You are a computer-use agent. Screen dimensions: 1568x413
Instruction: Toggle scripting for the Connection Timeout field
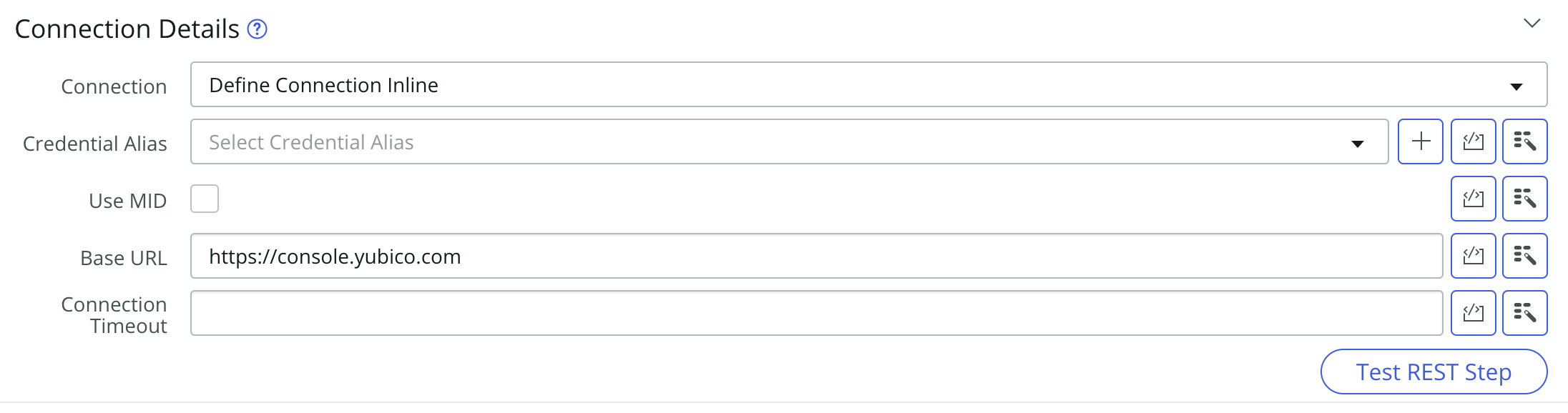point(1473,313)
